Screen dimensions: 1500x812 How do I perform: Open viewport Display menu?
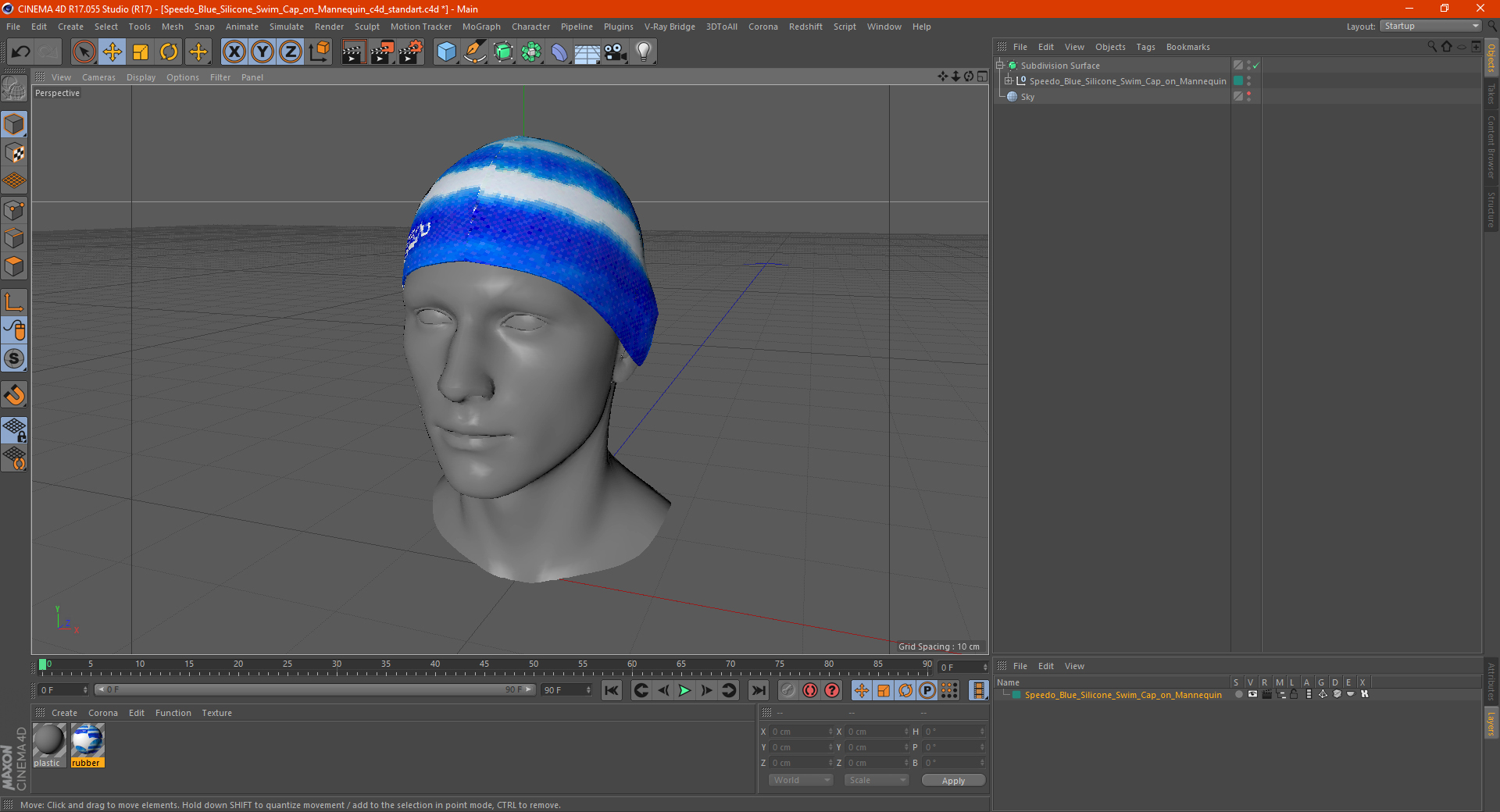[x=141, y=77]
